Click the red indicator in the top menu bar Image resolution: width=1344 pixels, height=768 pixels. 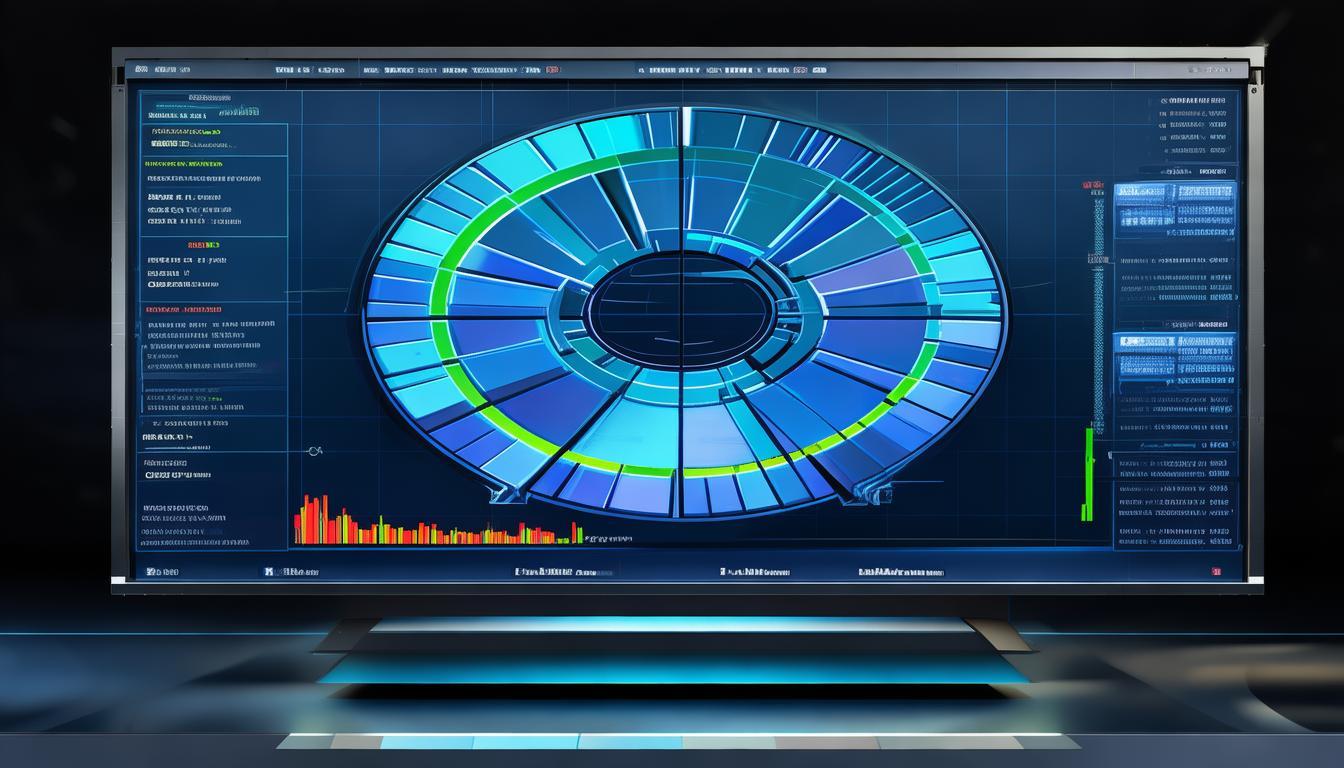tap(553, 71)
